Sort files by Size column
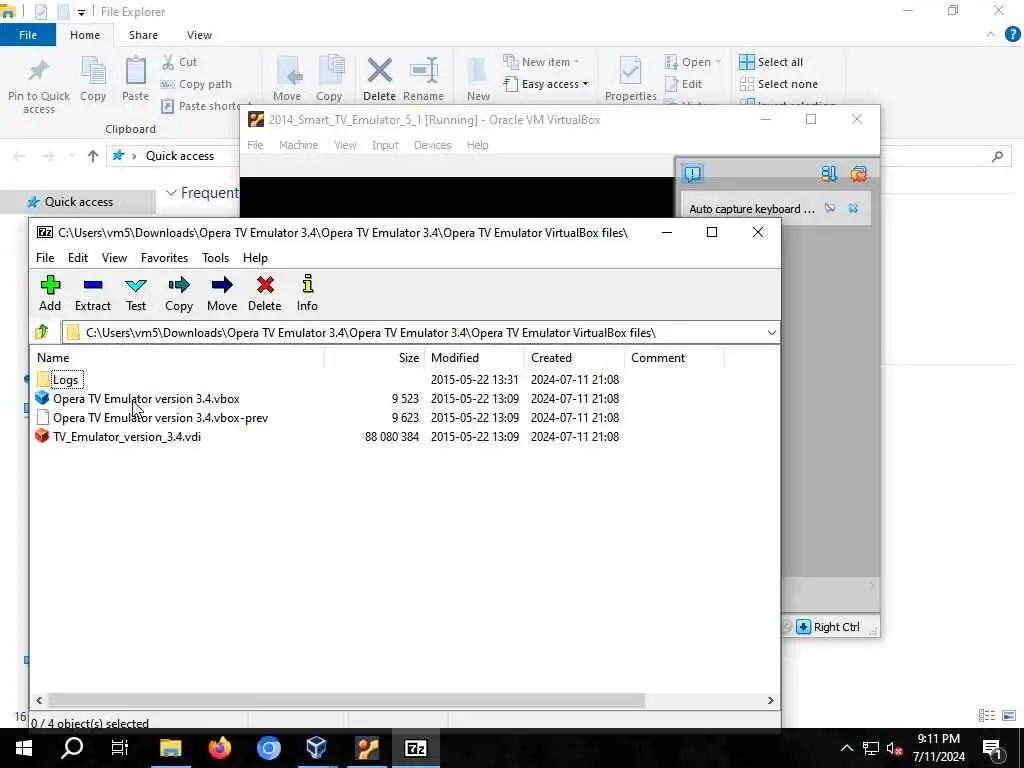 click(x=375, y=358)
